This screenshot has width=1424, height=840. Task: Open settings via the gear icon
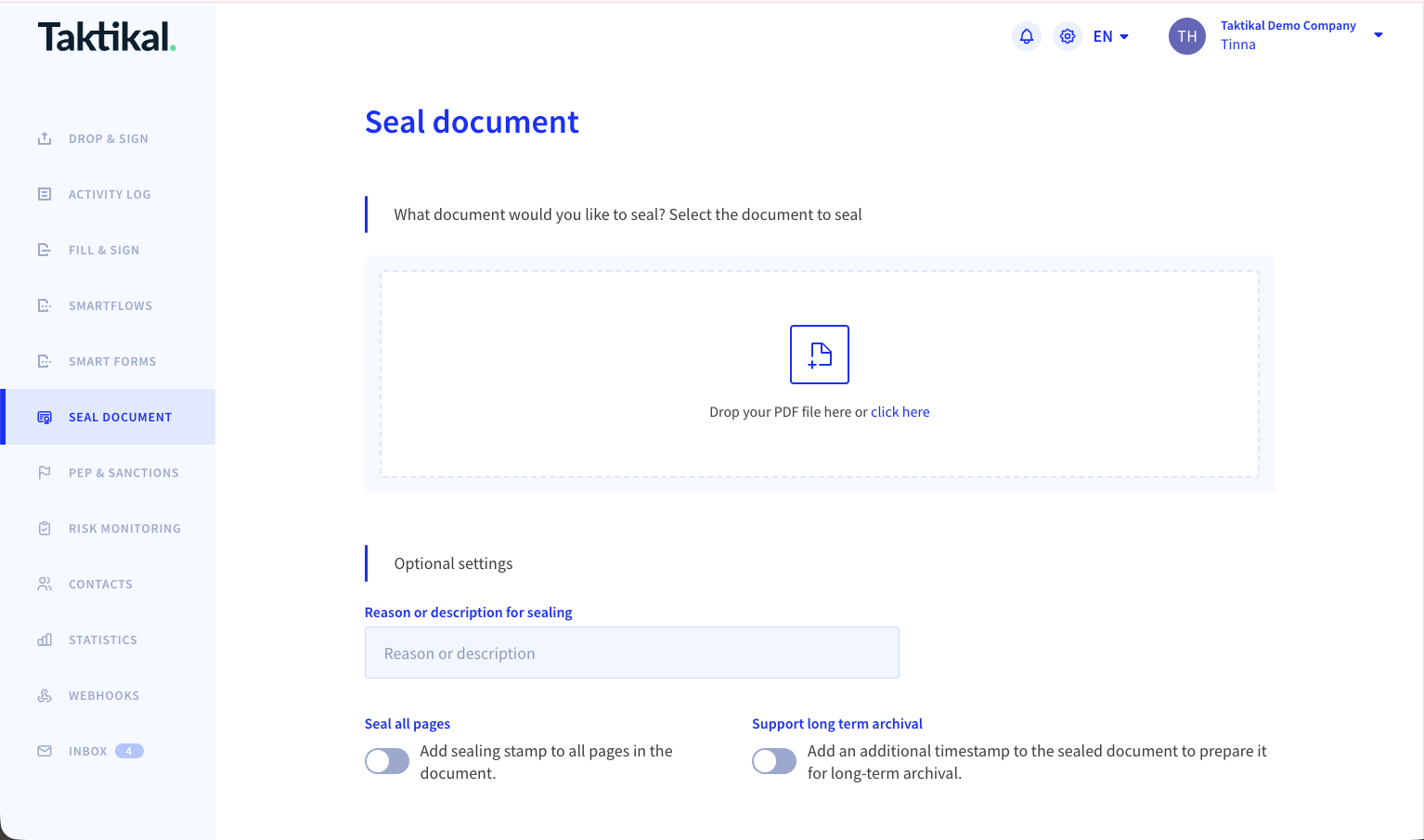pyautogui.click(x=1068, y=36)
